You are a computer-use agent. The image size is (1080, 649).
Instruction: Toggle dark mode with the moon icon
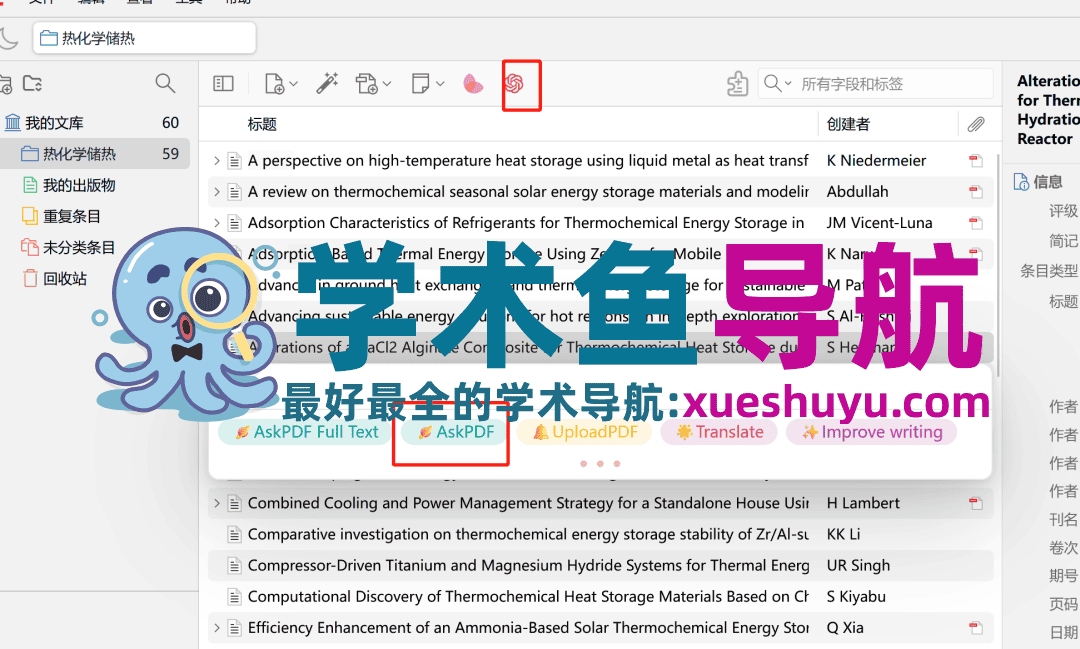click(11, 37)
